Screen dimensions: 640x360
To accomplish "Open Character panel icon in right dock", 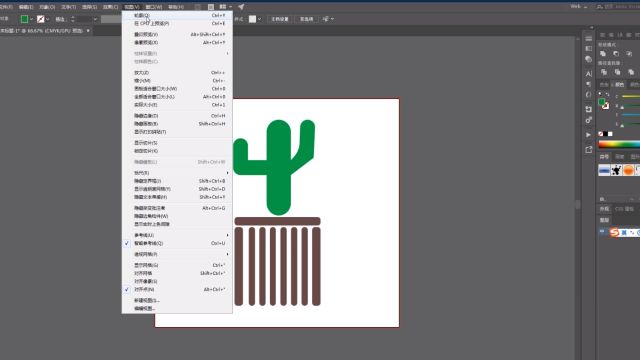I will (x=589, y=74).
